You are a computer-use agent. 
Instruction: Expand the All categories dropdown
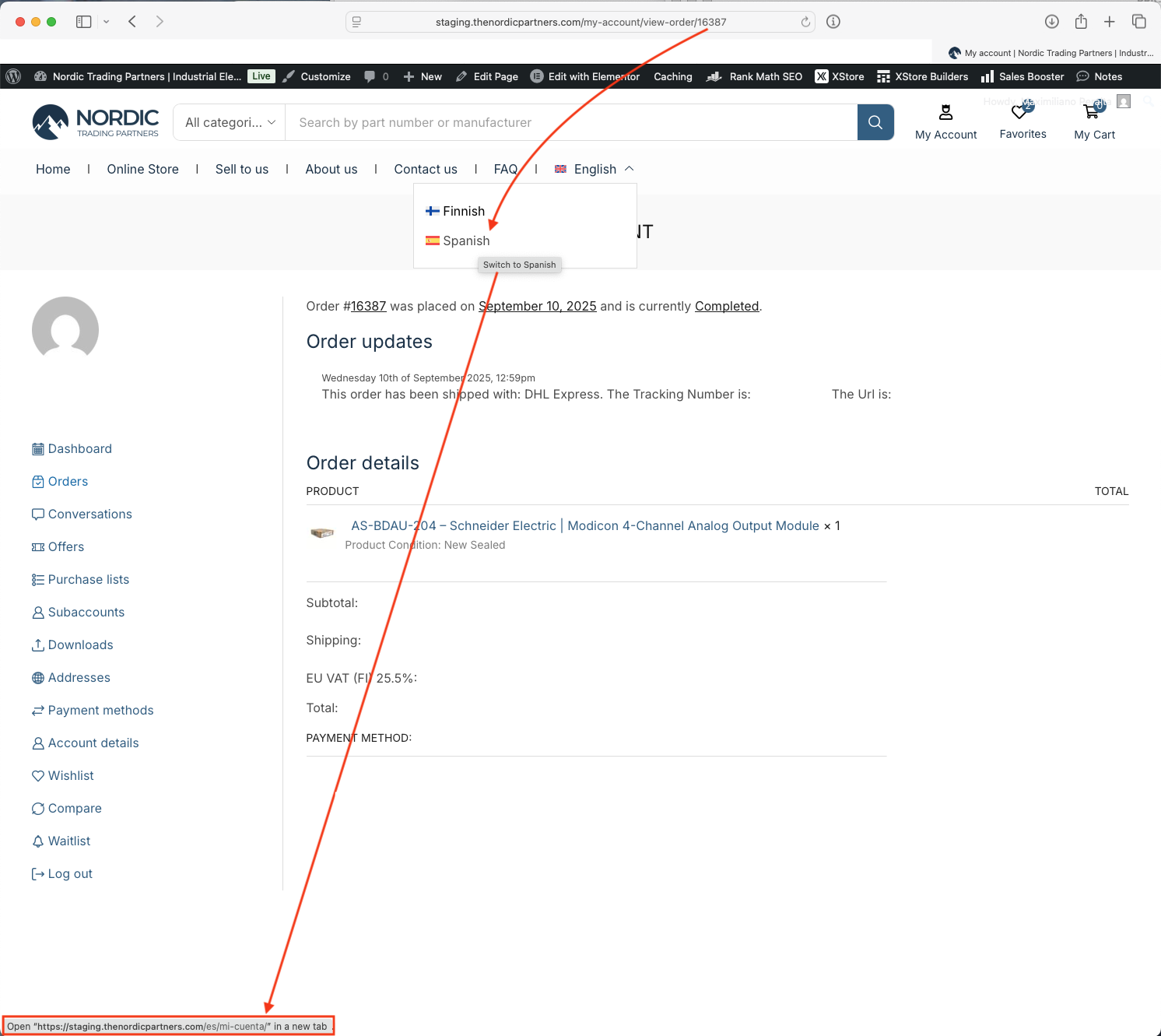click(x=230, y=122)
